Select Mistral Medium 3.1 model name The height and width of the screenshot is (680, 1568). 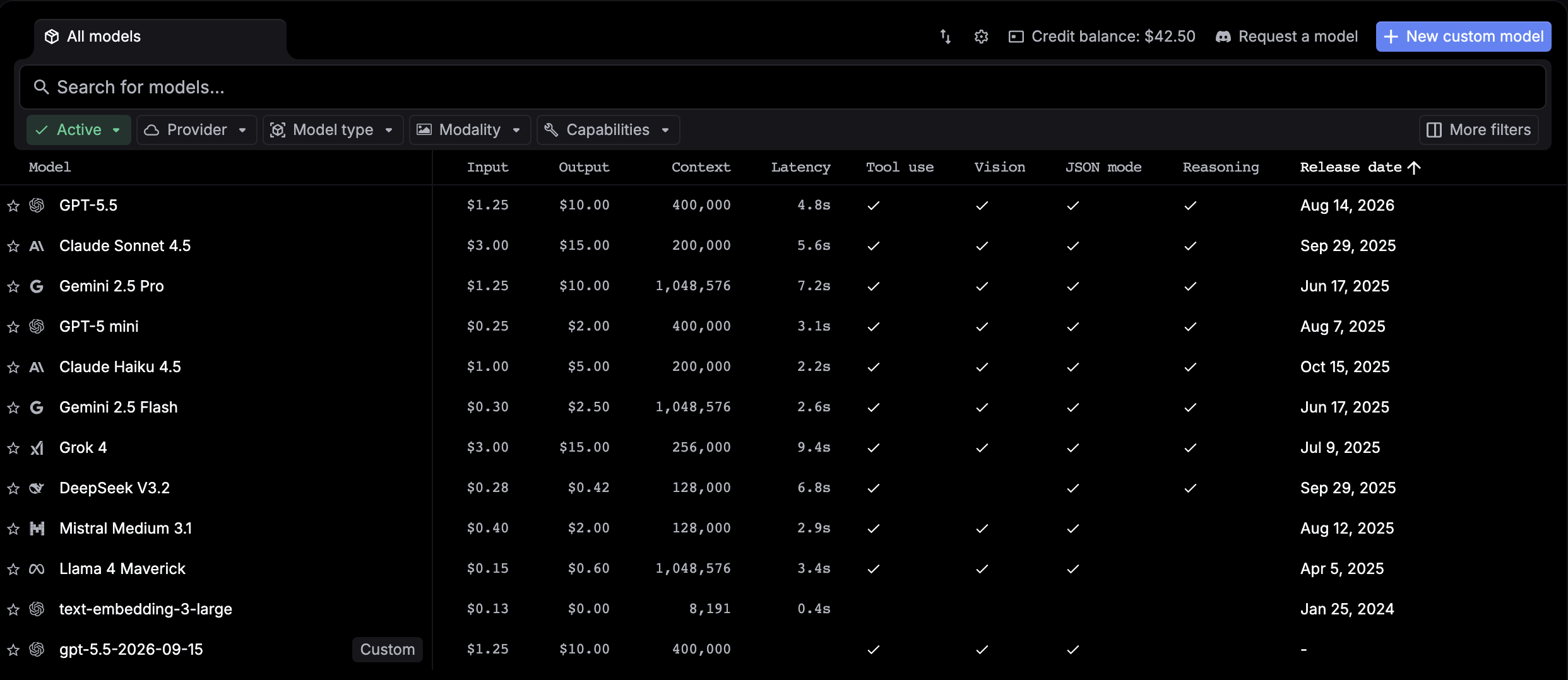click(126, 529)
